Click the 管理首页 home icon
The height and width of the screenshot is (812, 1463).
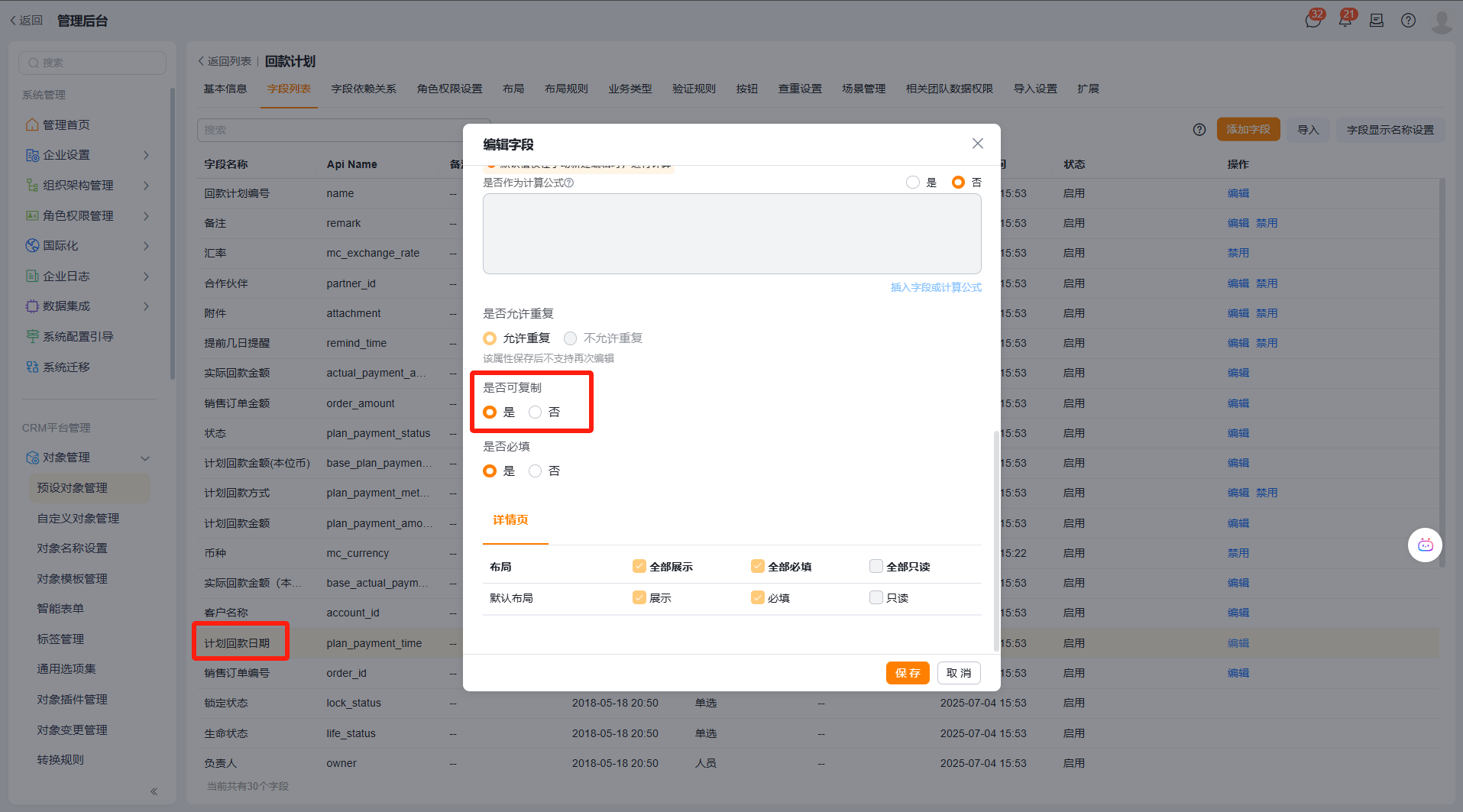(x=32, y=125)
